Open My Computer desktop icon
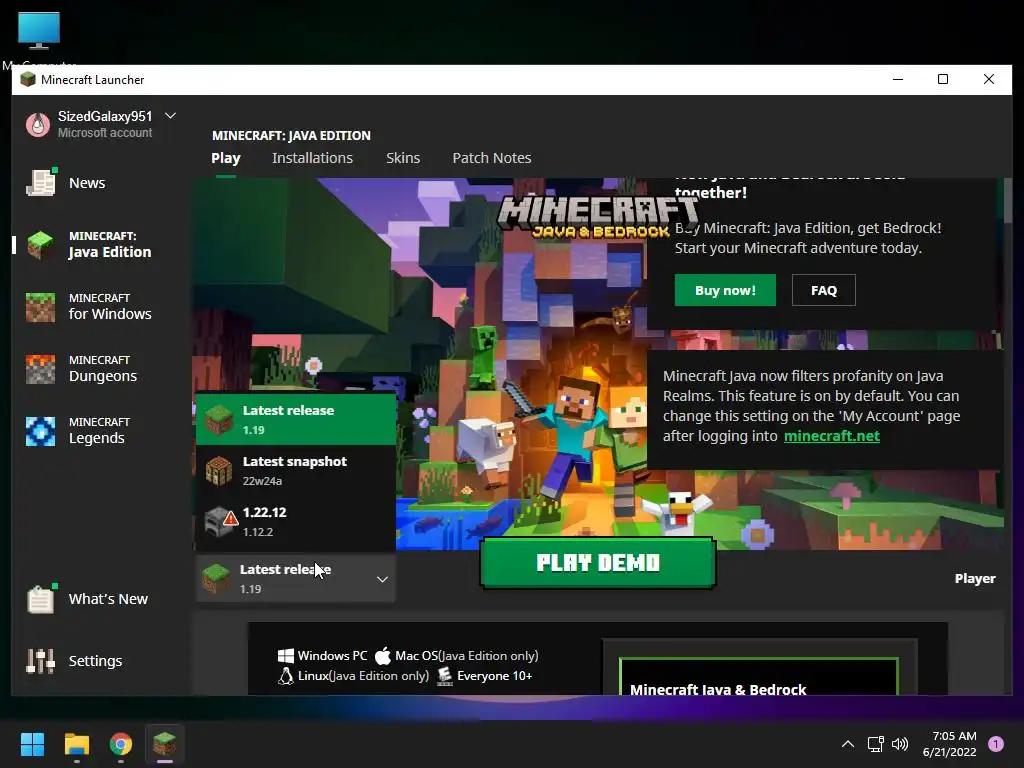 click(39, 33)
